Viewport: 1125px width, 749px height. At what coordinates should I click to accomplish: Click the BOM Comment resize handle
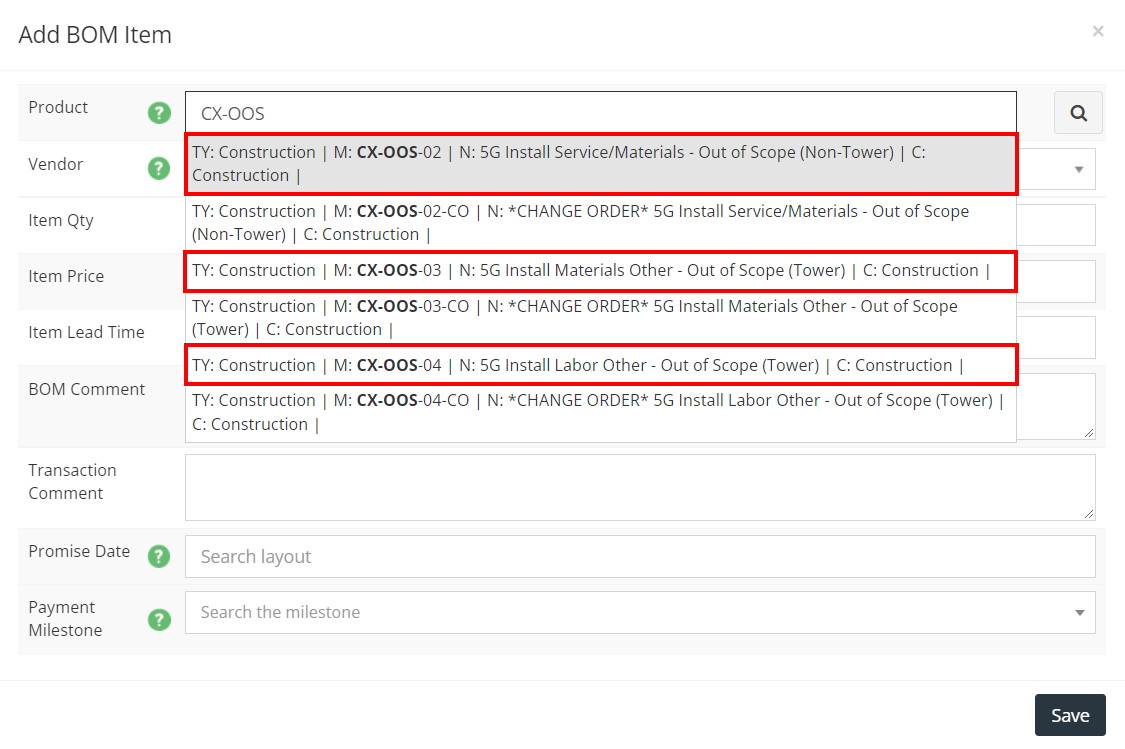(x=1089, y=433)
